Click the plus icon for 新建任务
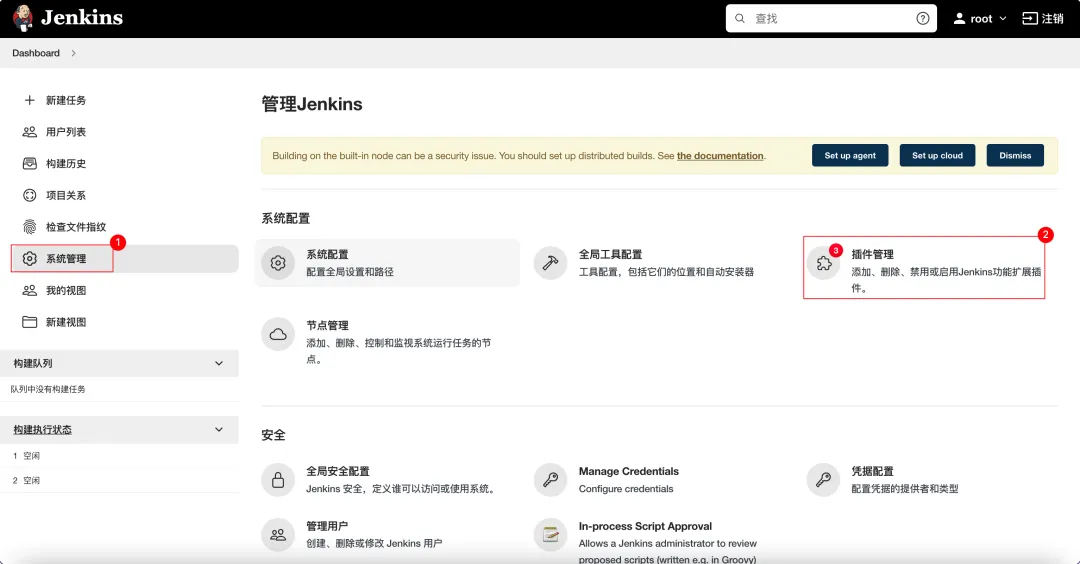1080x564 pixels. click(30, 101)
